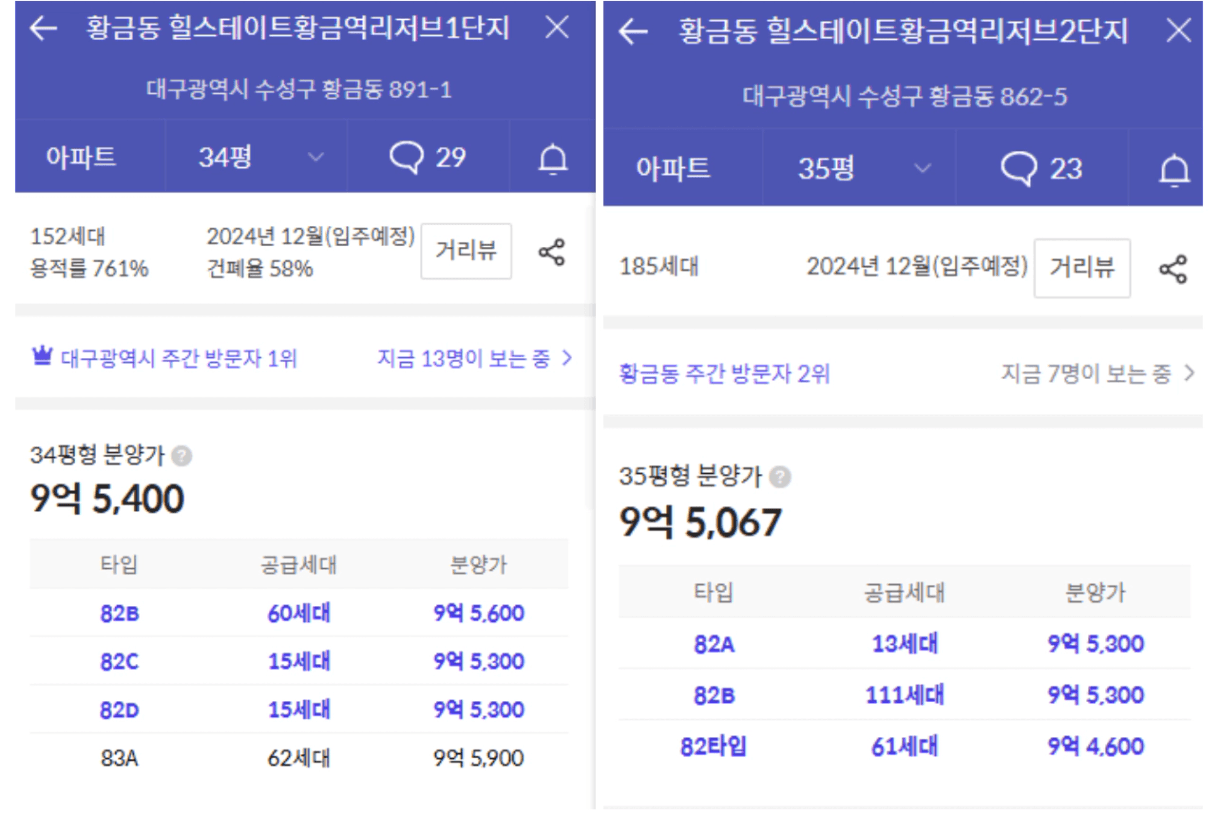Image resolution: width=1220 pixels, height=815 pixels.
Task: Click the 9억 5,400 average price
Action: (107, 498)
